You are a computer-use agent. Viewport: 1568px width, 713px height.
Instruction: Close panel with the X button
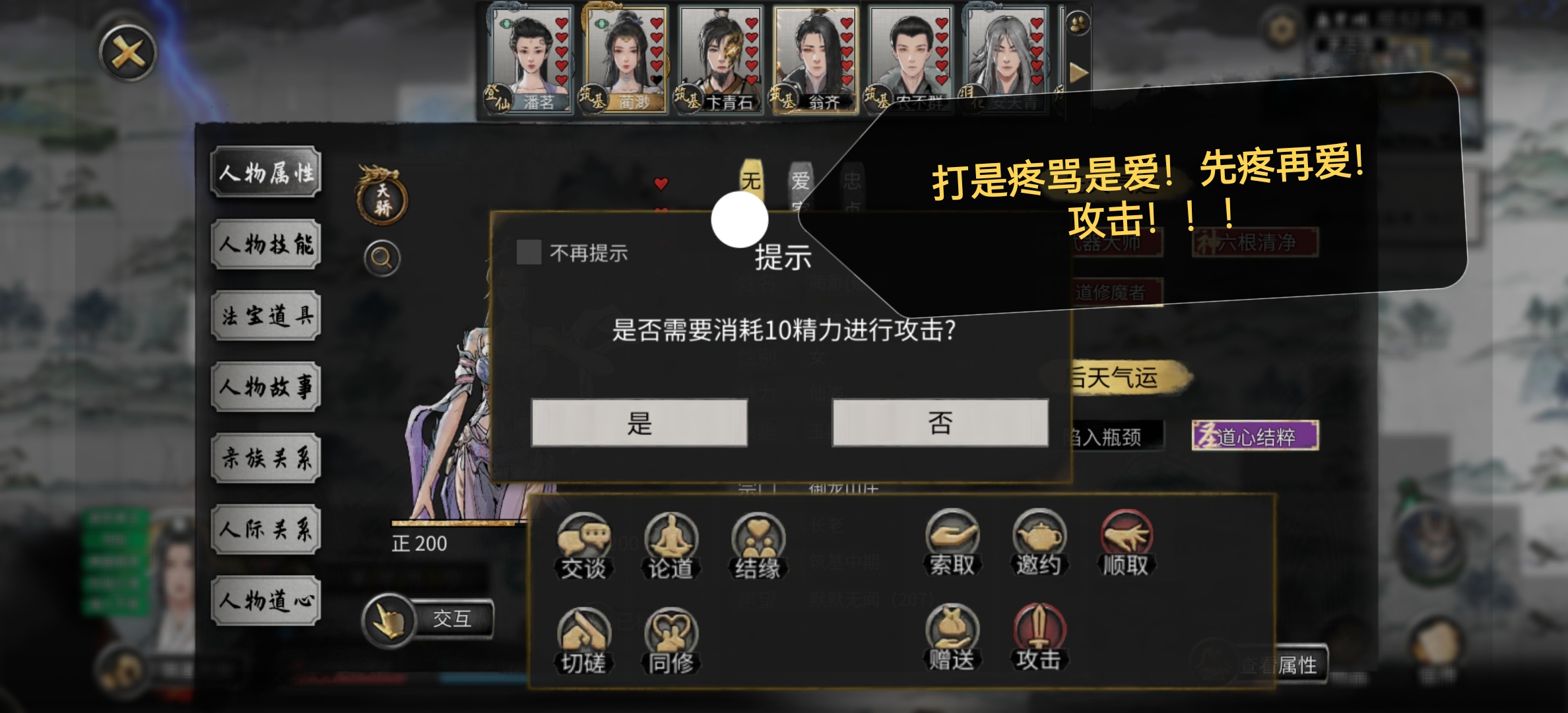[128, 52]
